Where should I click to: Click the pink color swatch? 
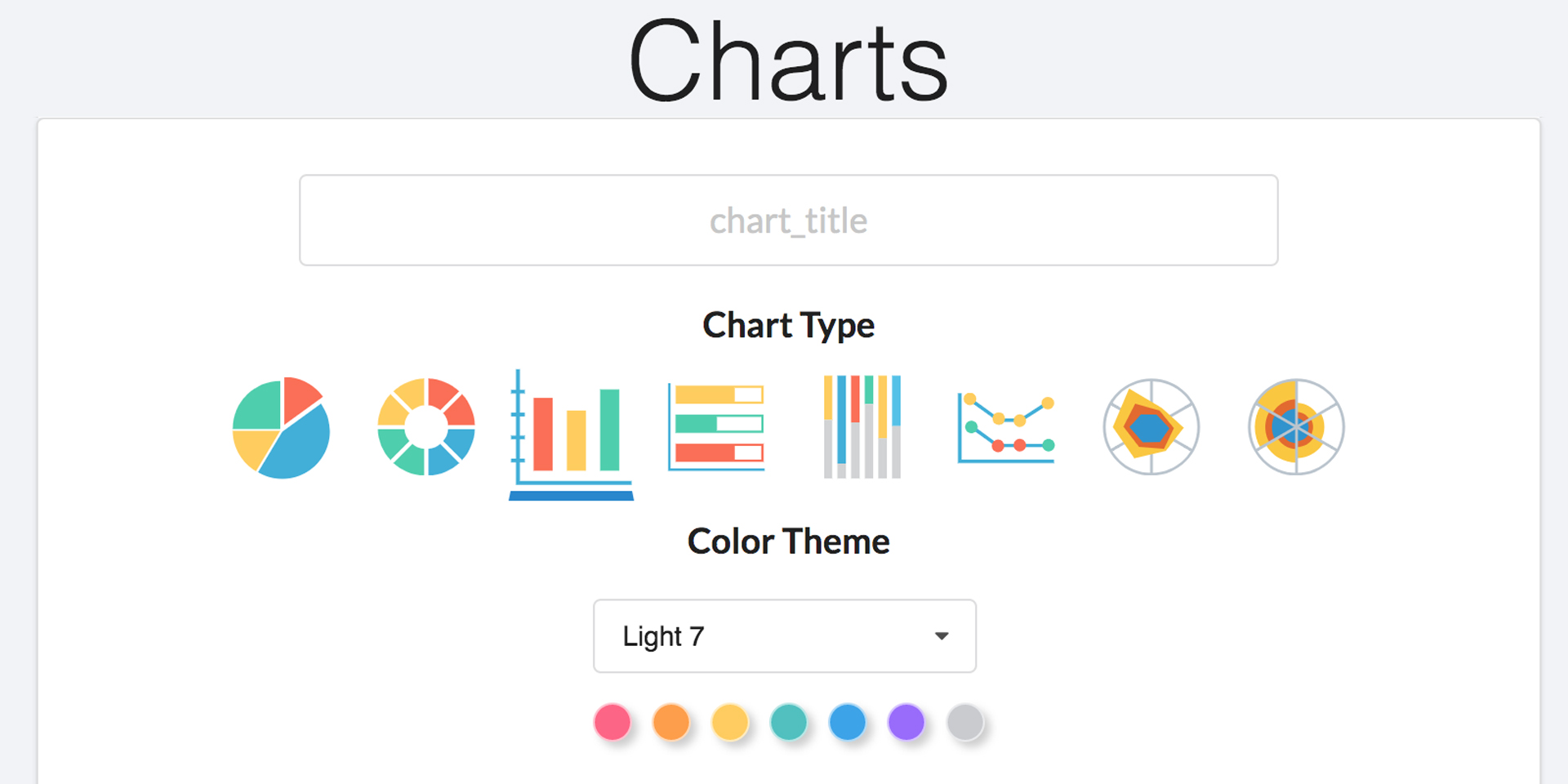pyautogui.click(x=612, y=722)
